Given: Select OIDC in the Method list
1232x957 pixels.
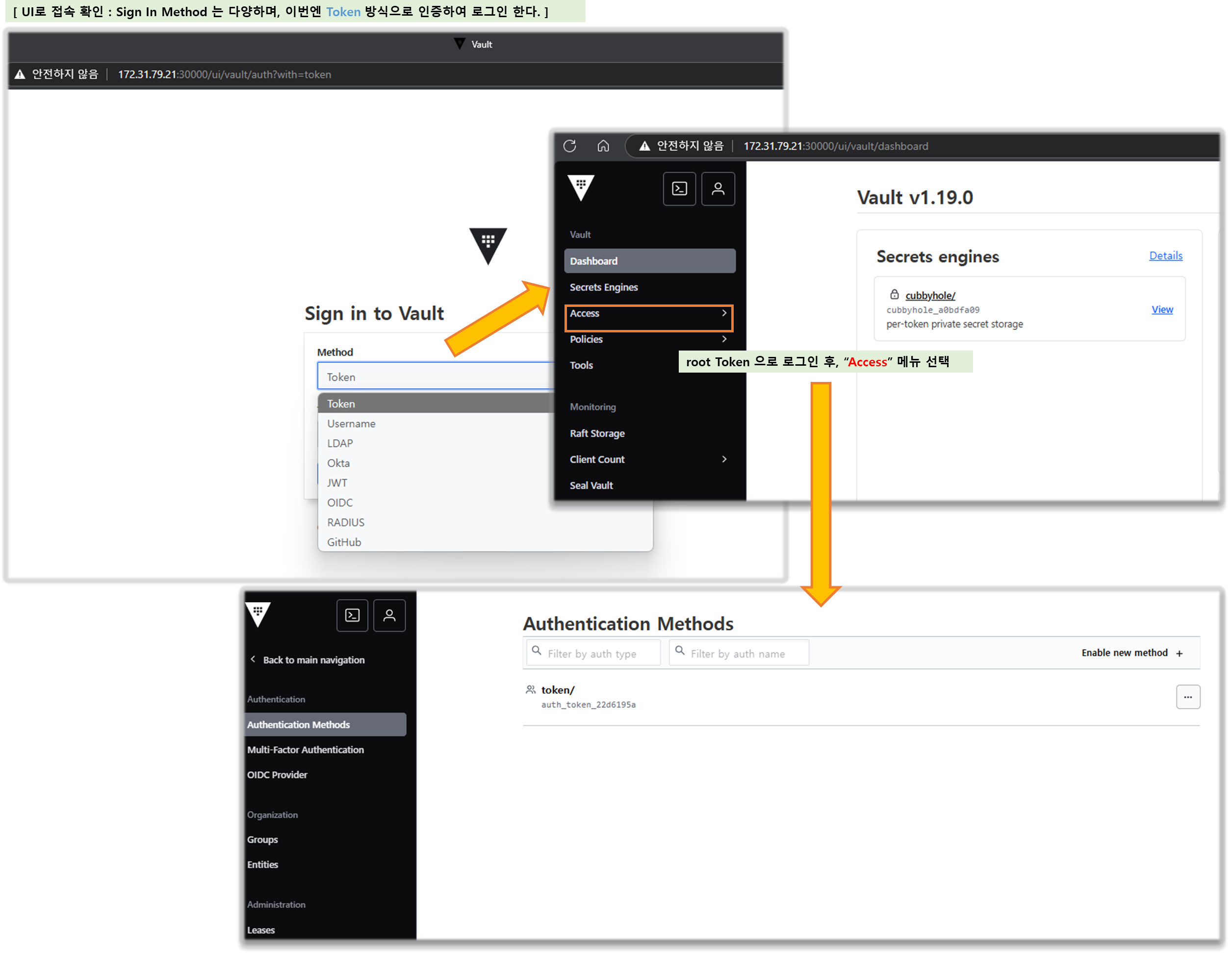Looking at the screenshot, I should (340, 503).
